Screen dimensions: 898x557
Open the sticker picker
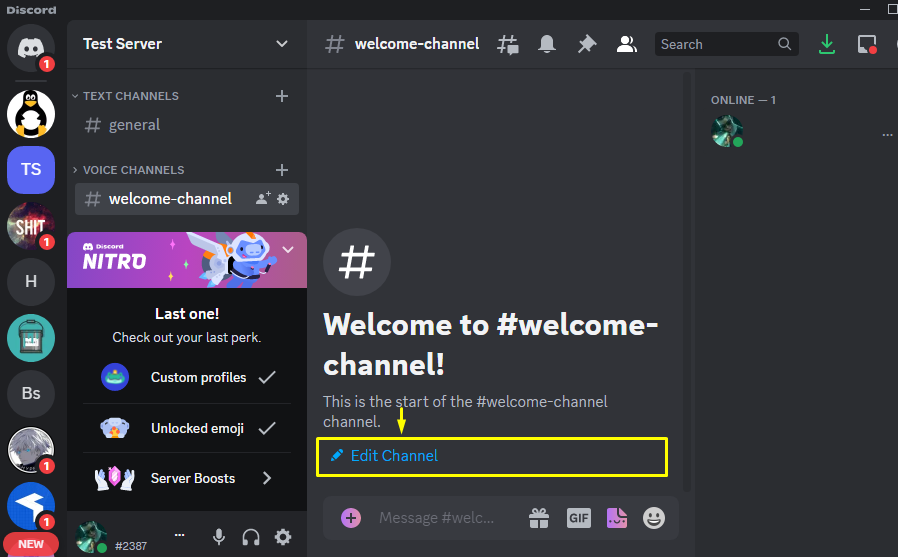(617, 518)
